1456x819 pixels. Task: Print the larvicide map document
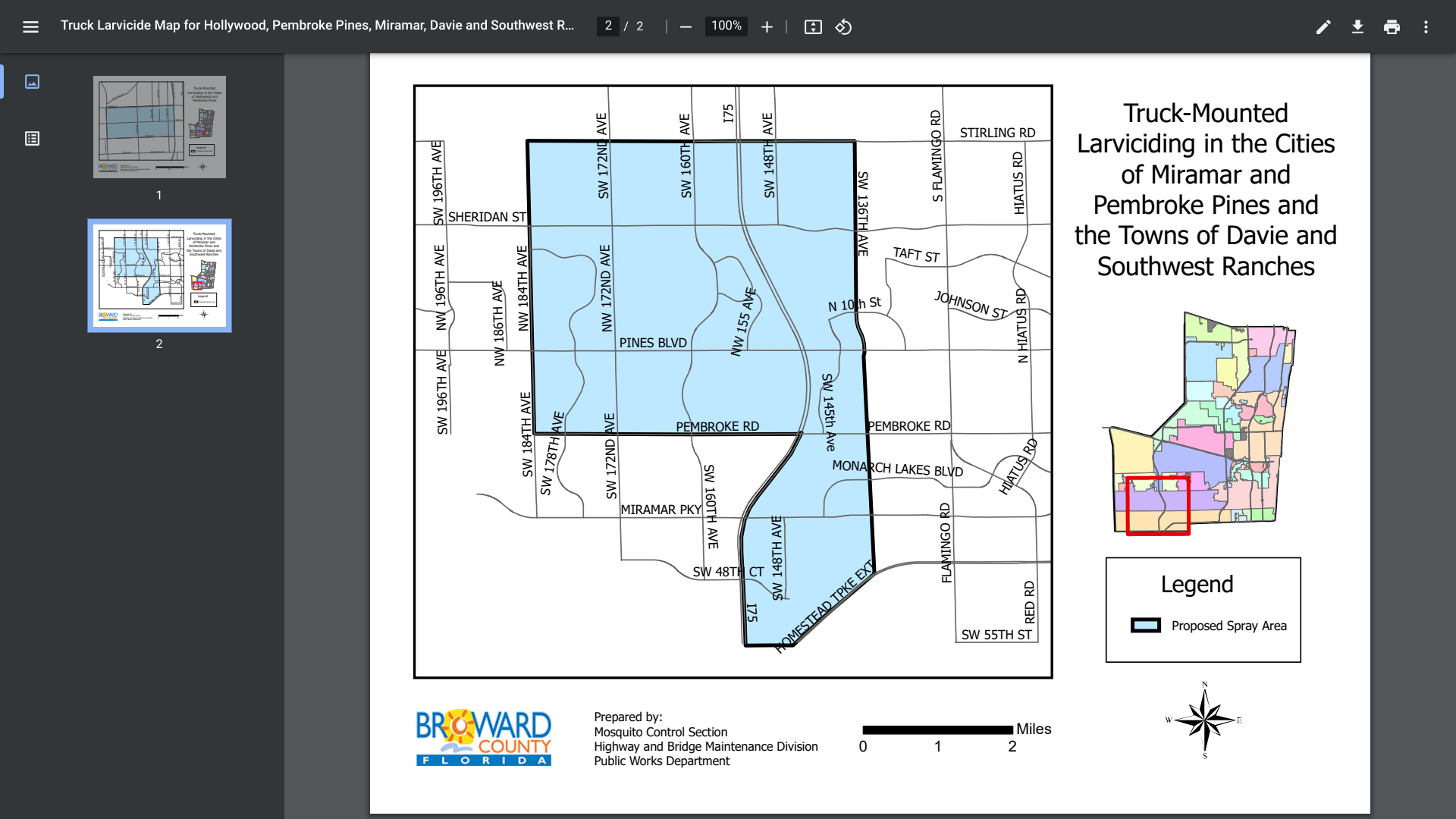coord(1392,27)
